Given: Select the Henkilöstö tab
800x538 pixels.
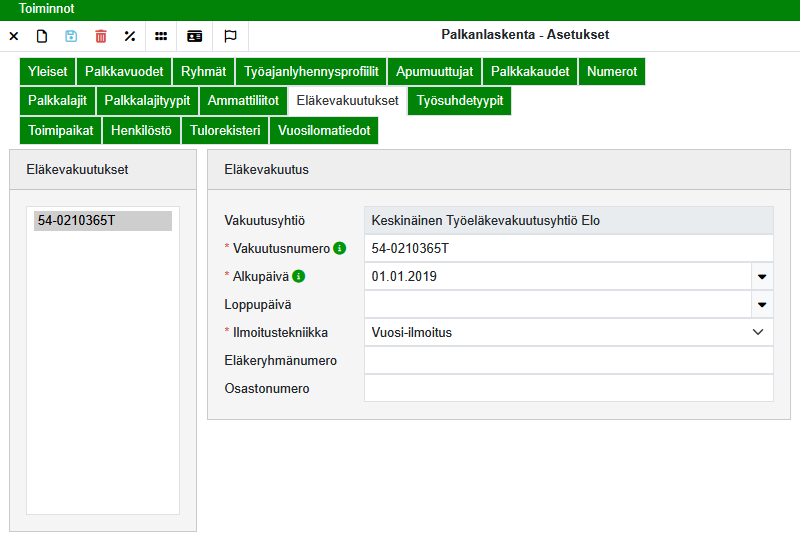Looking at the screenshot, I should pos(141,131).
